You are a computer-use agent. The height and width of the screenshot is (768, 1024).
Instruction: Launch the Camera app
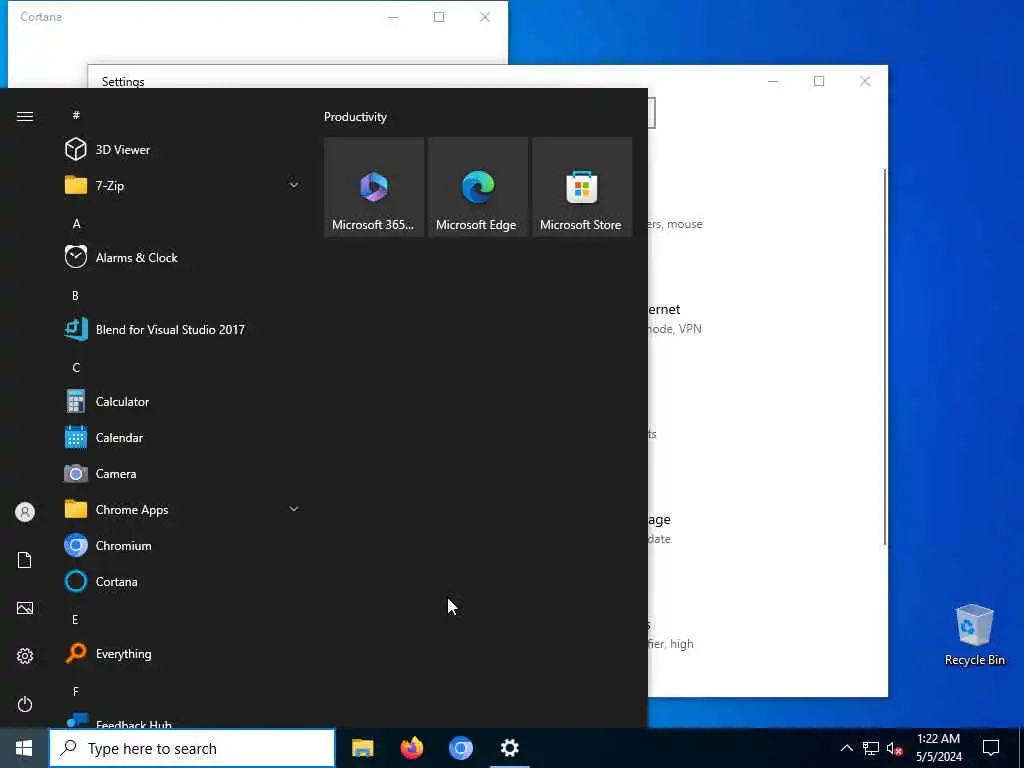[183, 473]
